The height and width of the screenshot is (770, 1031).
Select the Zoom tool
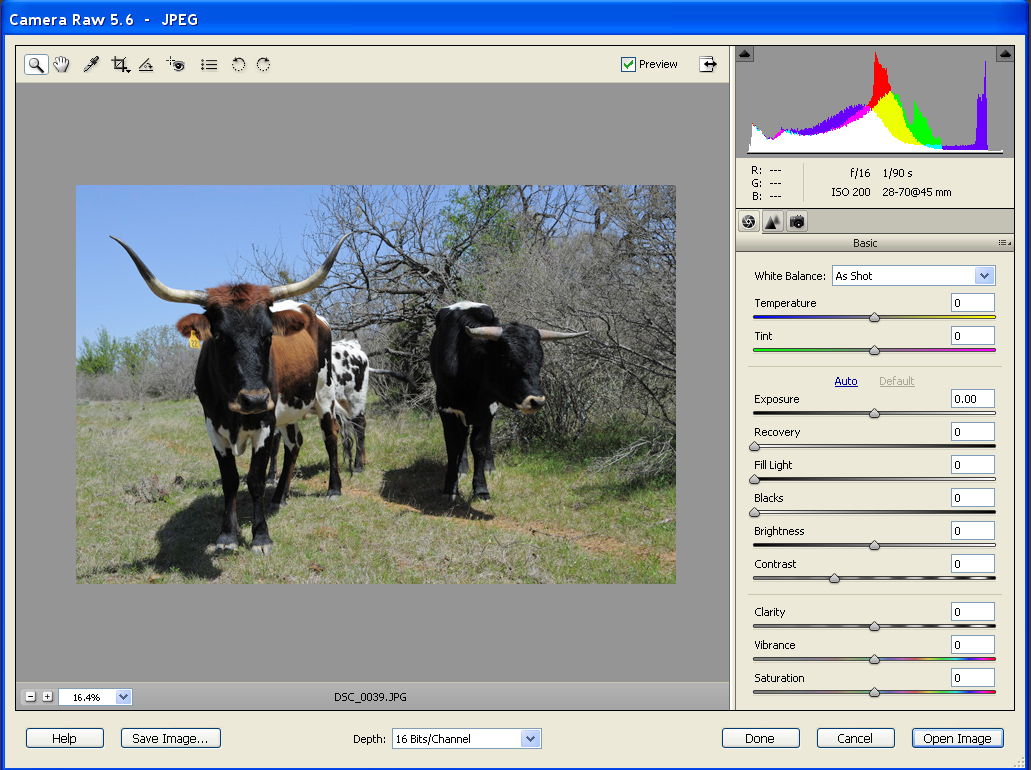[36, 64]
